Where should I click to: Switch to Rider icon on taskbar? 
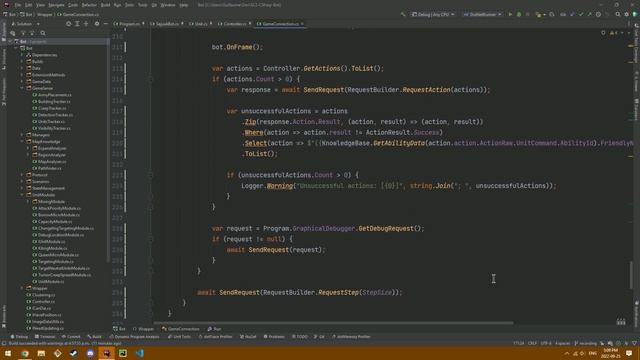(x=107, y=353)
